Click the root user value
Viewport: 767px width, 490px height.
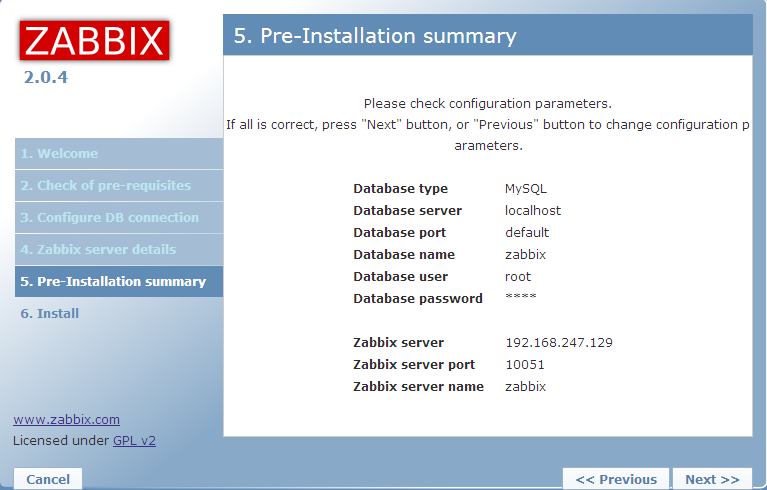pyautogui.click(x=518, y=277)
